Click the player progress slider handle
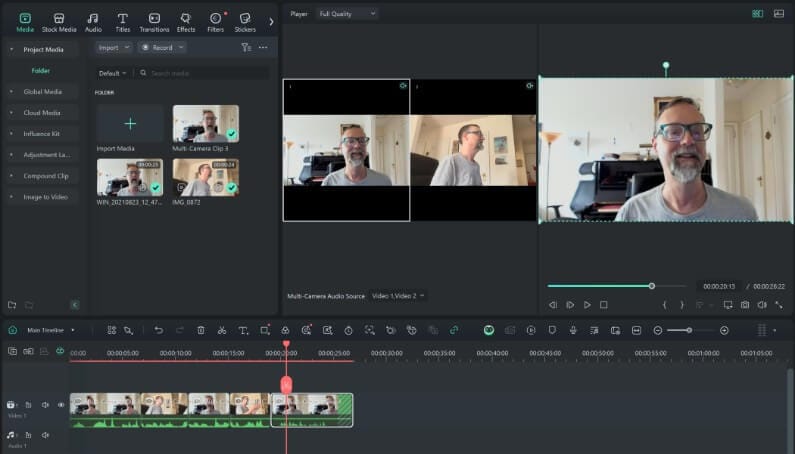 [x=652, y=286]
